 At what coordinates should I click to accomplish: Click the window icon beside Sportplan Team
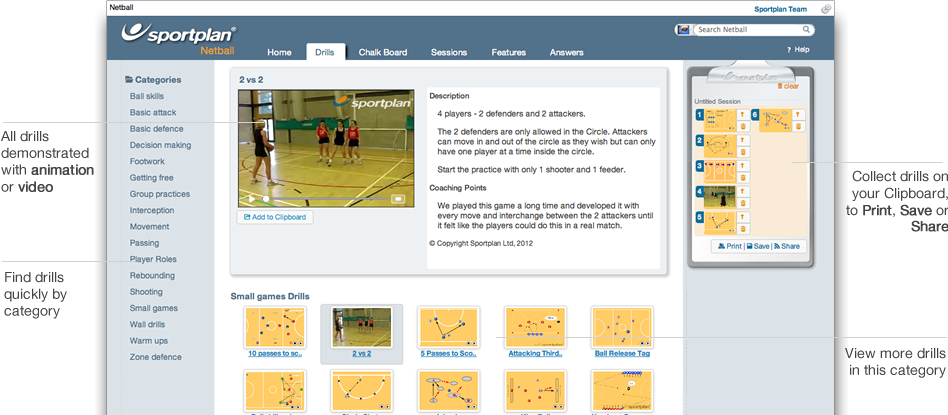(826, 8)
